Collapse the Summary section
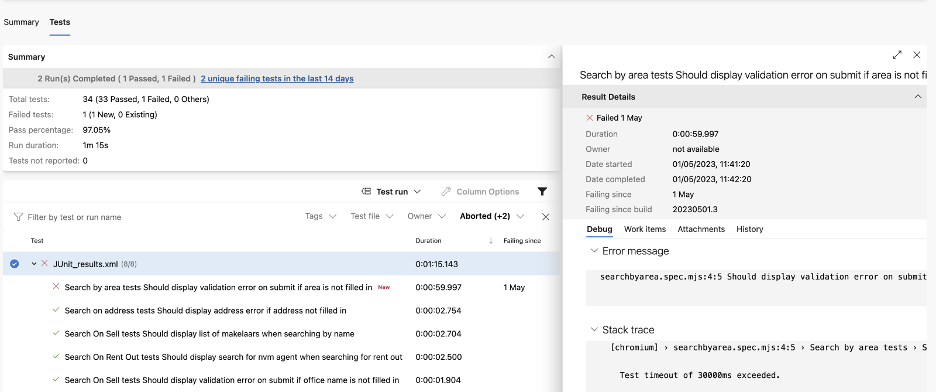Screen dimensions: 936x392 coord(551,57)
